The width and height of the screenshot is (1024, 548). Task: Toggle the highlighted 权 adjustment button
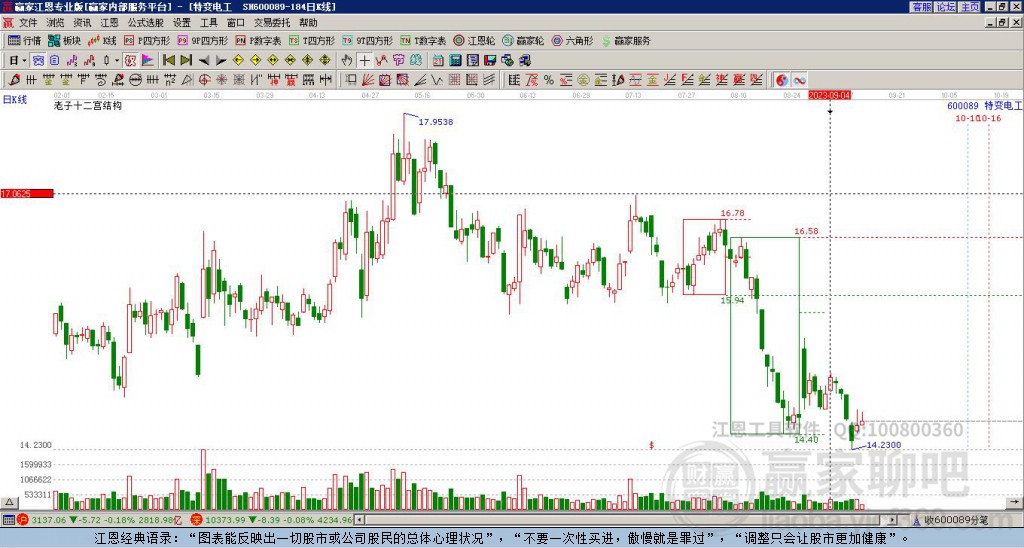click(x=130, y=60)
